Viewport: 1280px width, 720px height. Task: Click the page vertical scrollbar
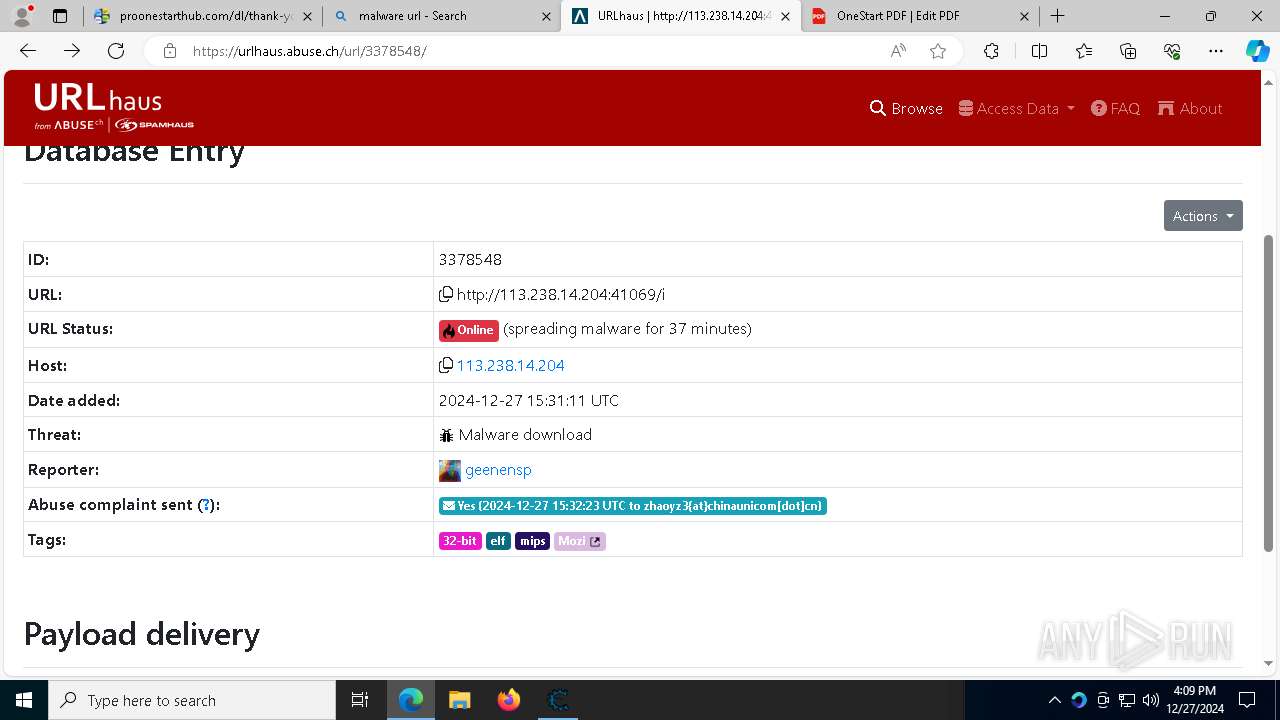(1269, 393)
